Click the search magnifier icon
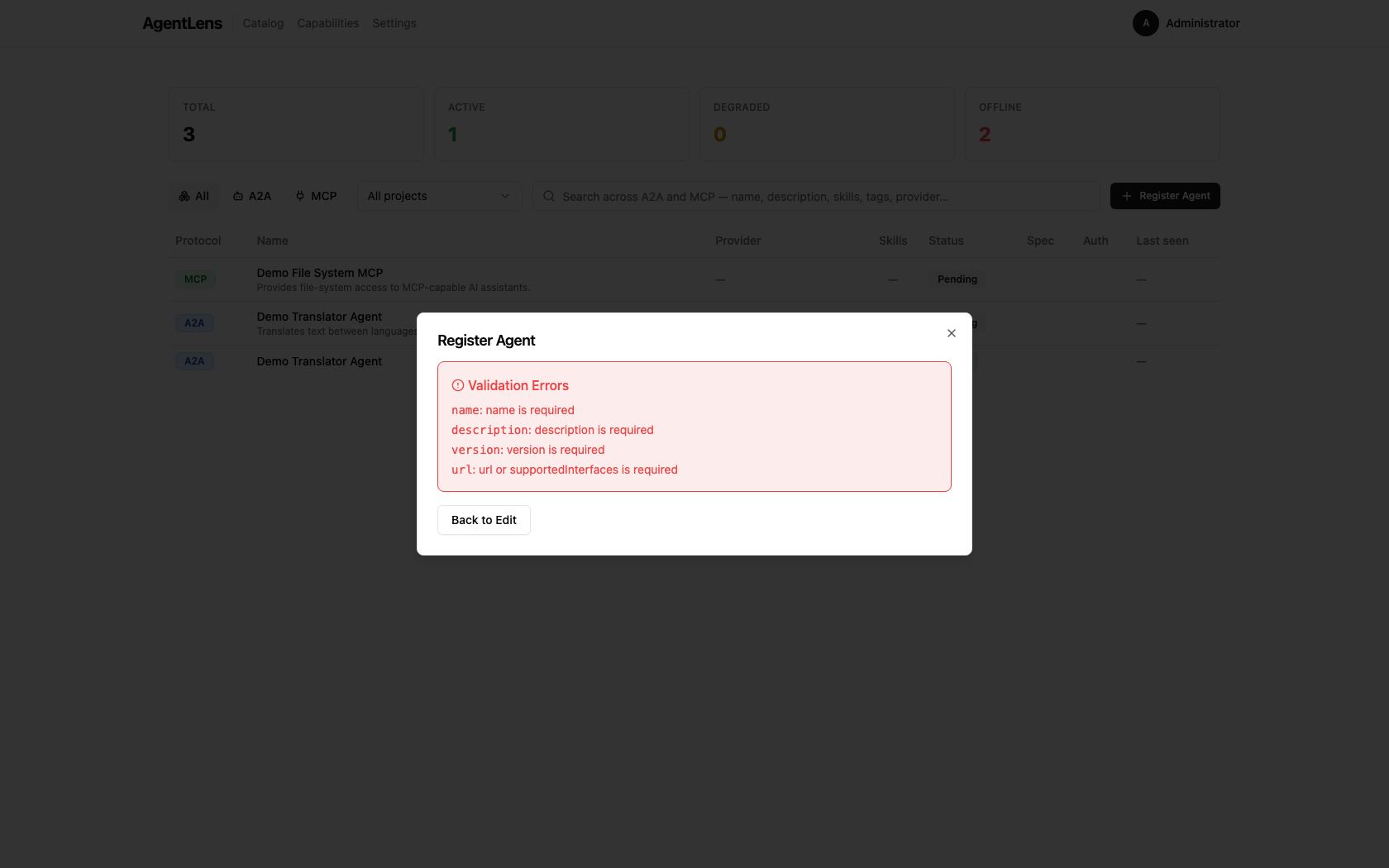This screenshot has width=1389, height=868. (x=549, y=196)
